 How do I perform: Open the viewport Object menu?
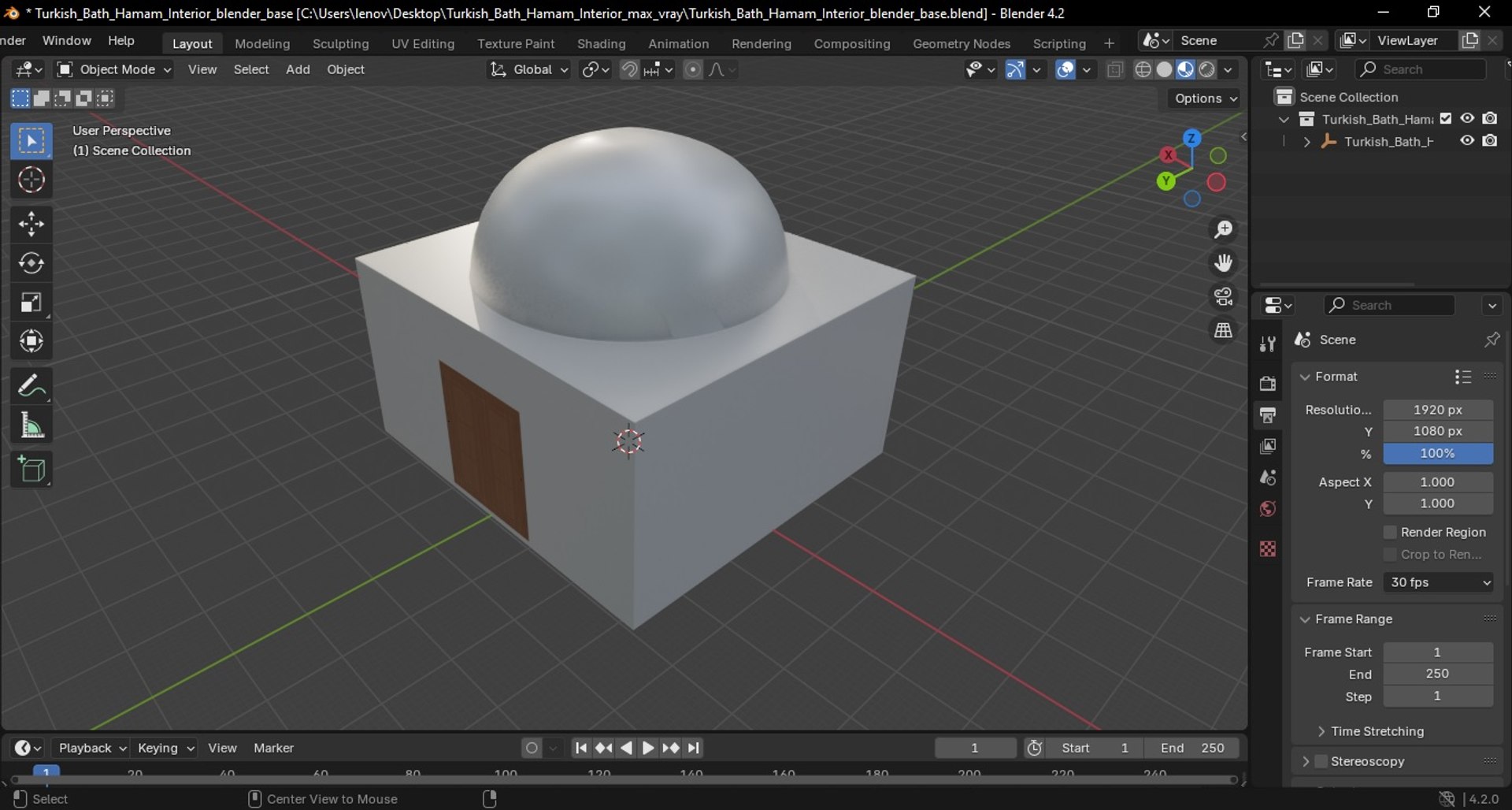click(x=346, y=69)
